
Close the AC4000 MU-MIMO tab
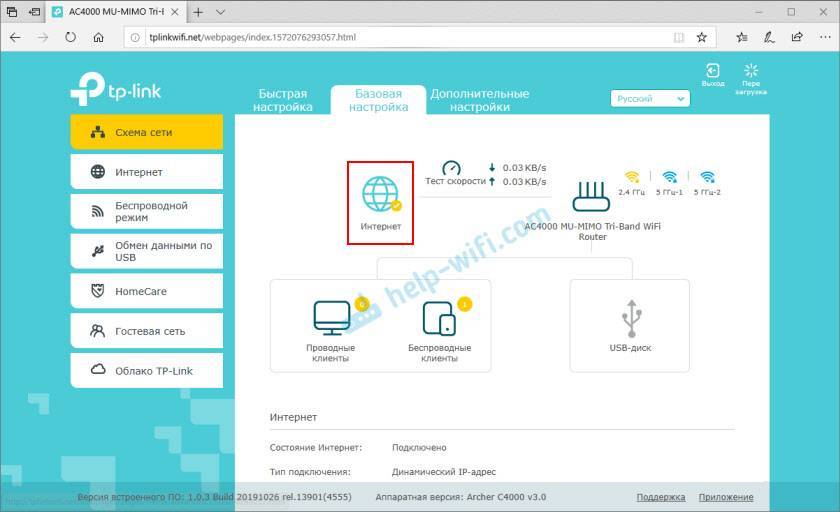pyautogui.click(x=175, y=12)
